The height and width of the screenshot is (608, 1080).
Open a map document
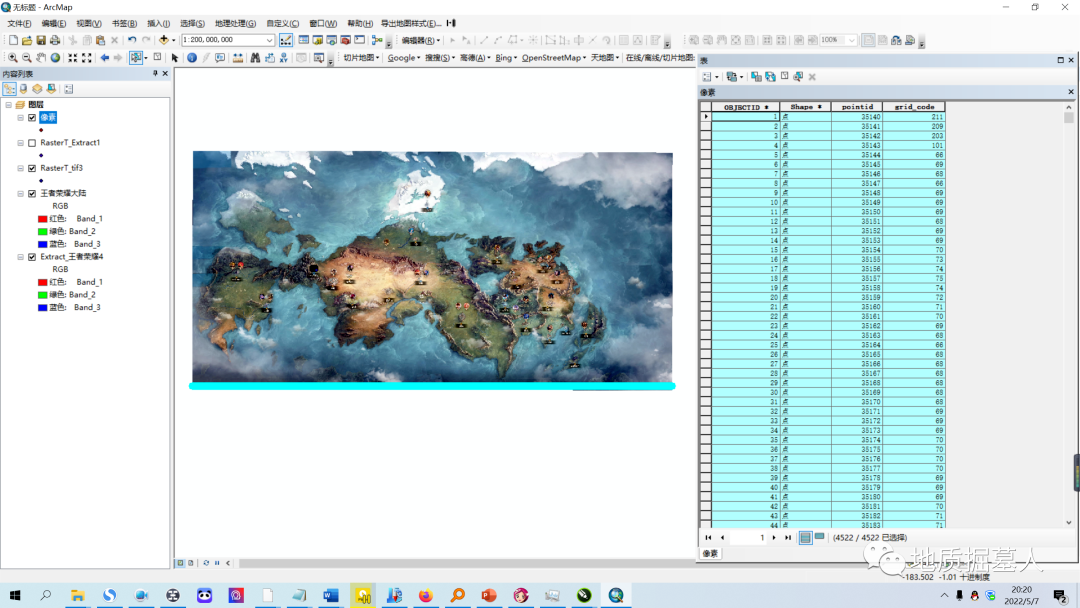27,40
